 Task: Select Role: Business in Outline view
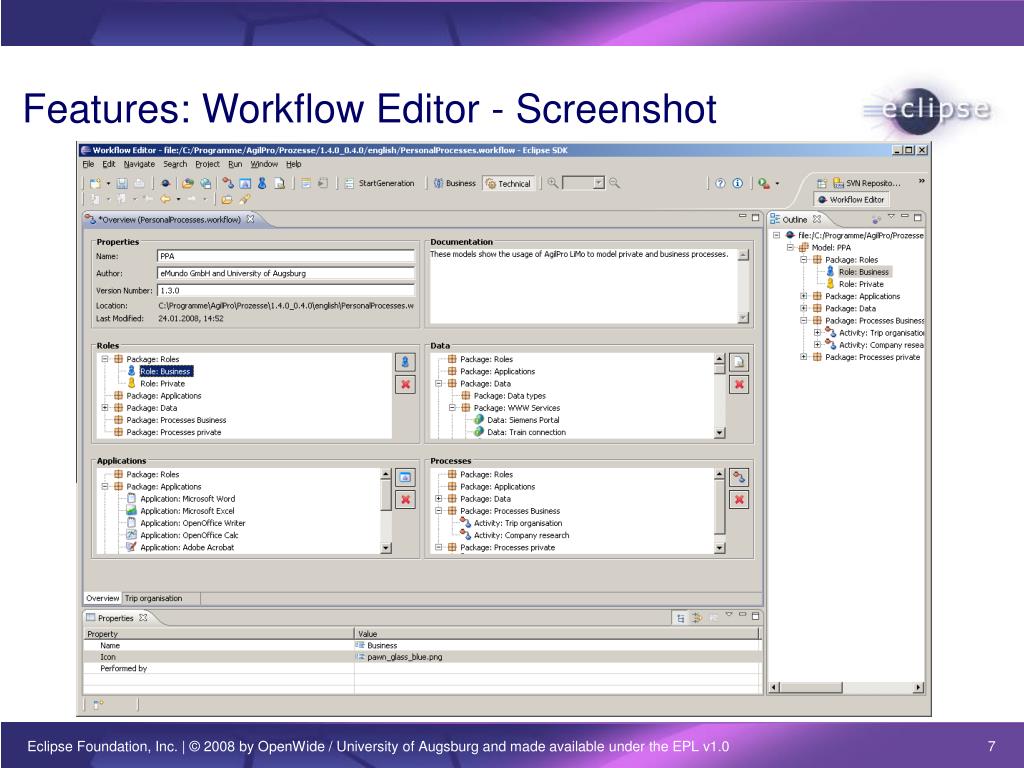863,272
